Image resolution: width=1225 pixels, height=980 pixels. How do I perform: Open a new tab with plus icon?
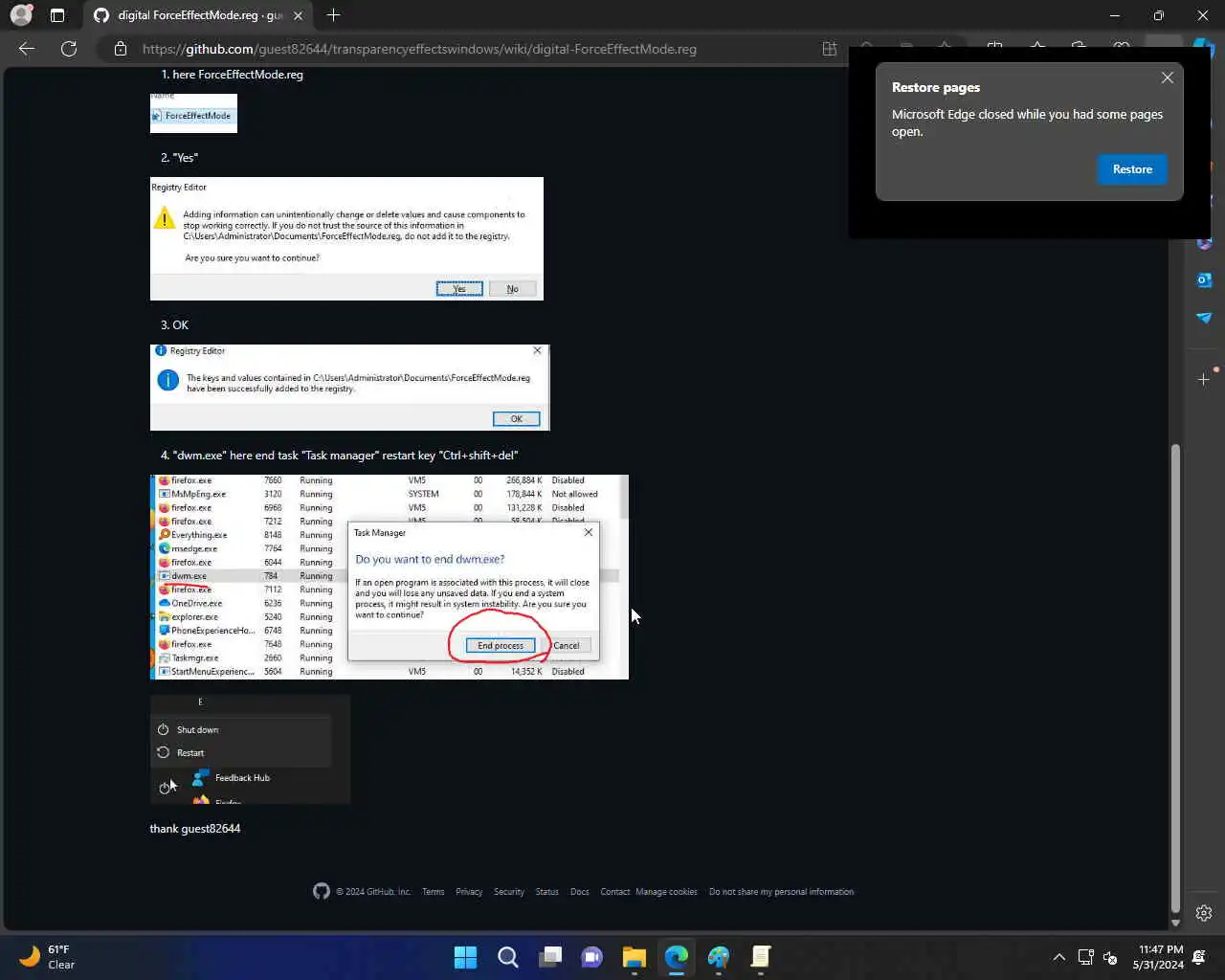point(333,15)
